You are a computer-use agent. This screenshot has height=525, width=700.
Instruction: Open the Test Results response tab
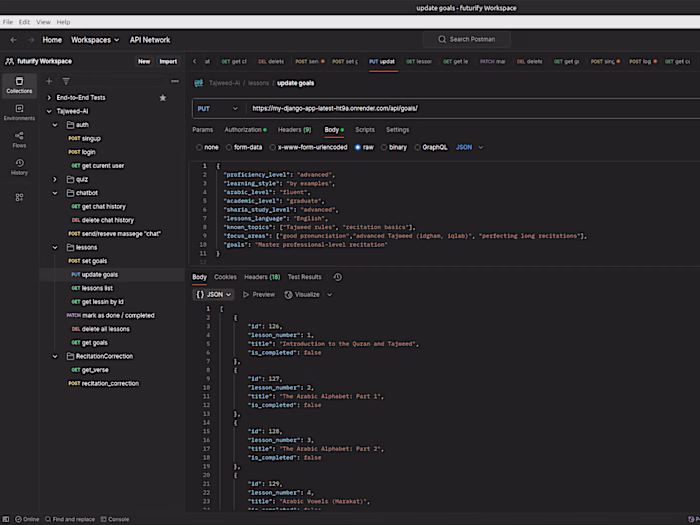(x=305, y=277)
